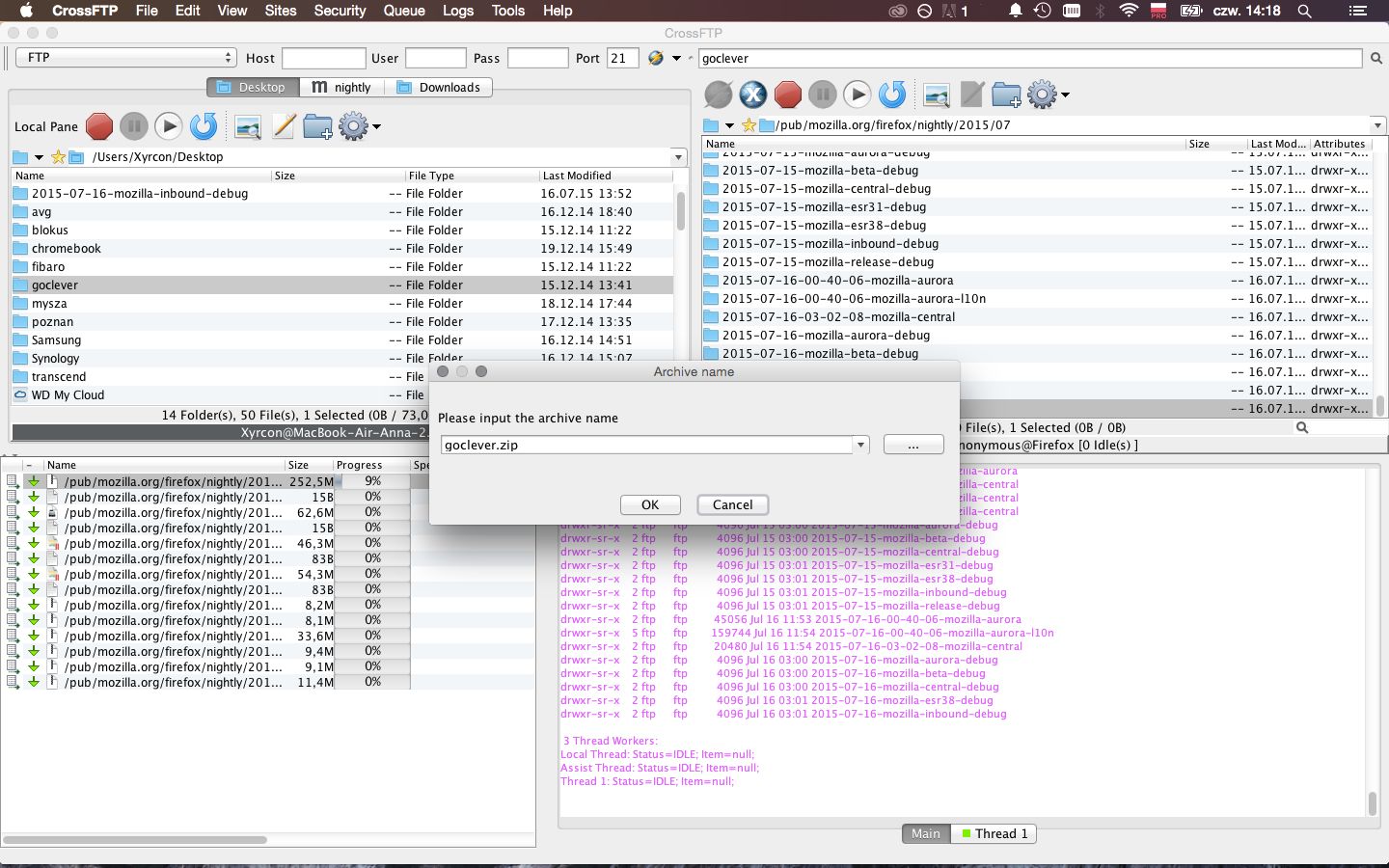Click the pause icon in remote toolbar
Image resolution: width=1389 pixels, height=868 pixels.
pyautogui.click(x=823, y=95)
